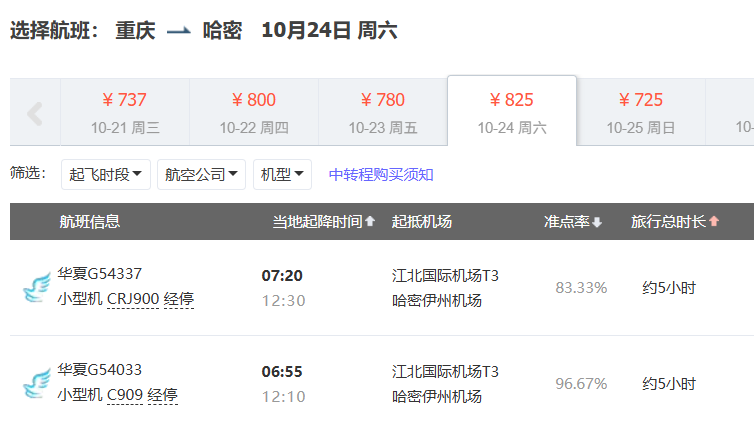Open the 起飞时段 filter dropdown
This screenshot has width=754, height=427.
click(x=106, y=174)
